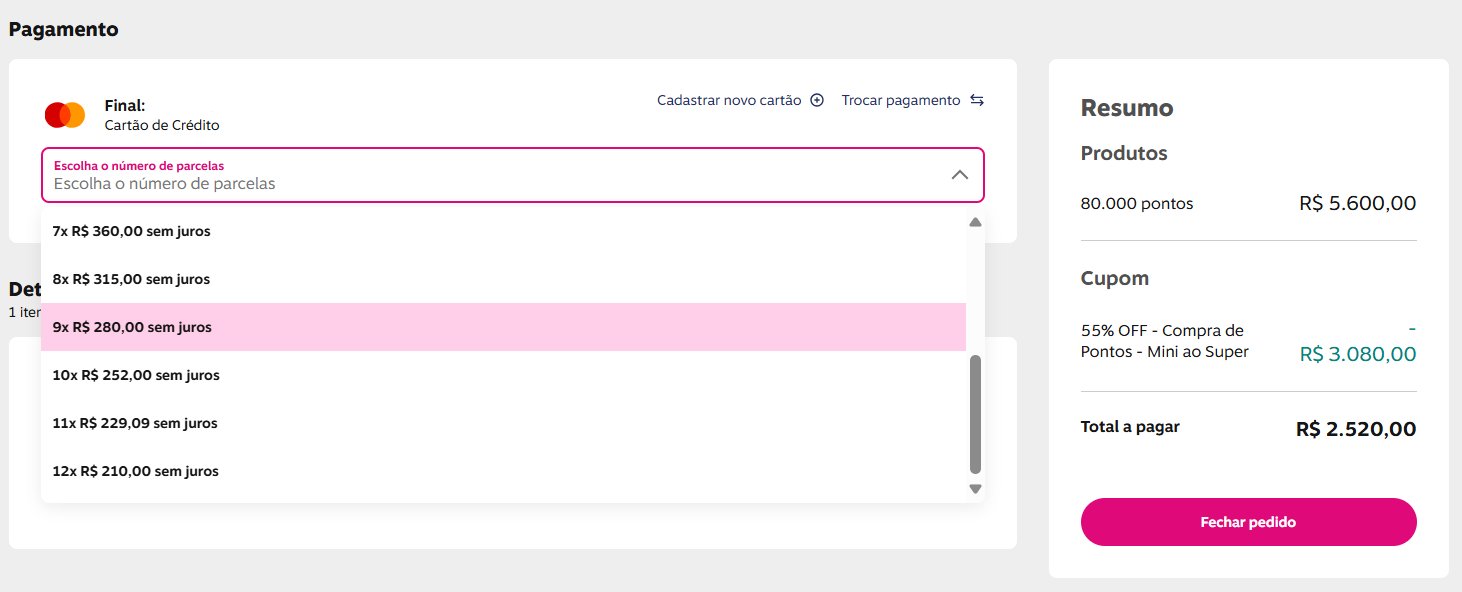Click Trocar pagamento link
This screenshot has height=592, width=1462.
901,100
